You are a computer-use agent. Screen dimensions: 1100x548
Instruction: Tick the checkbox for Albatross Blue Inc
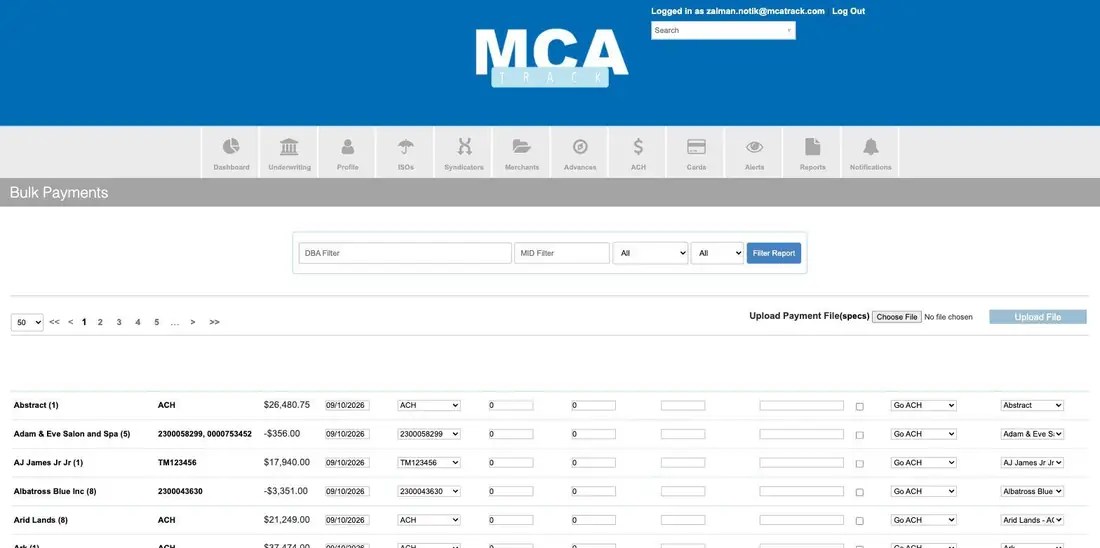pos(859,493)
